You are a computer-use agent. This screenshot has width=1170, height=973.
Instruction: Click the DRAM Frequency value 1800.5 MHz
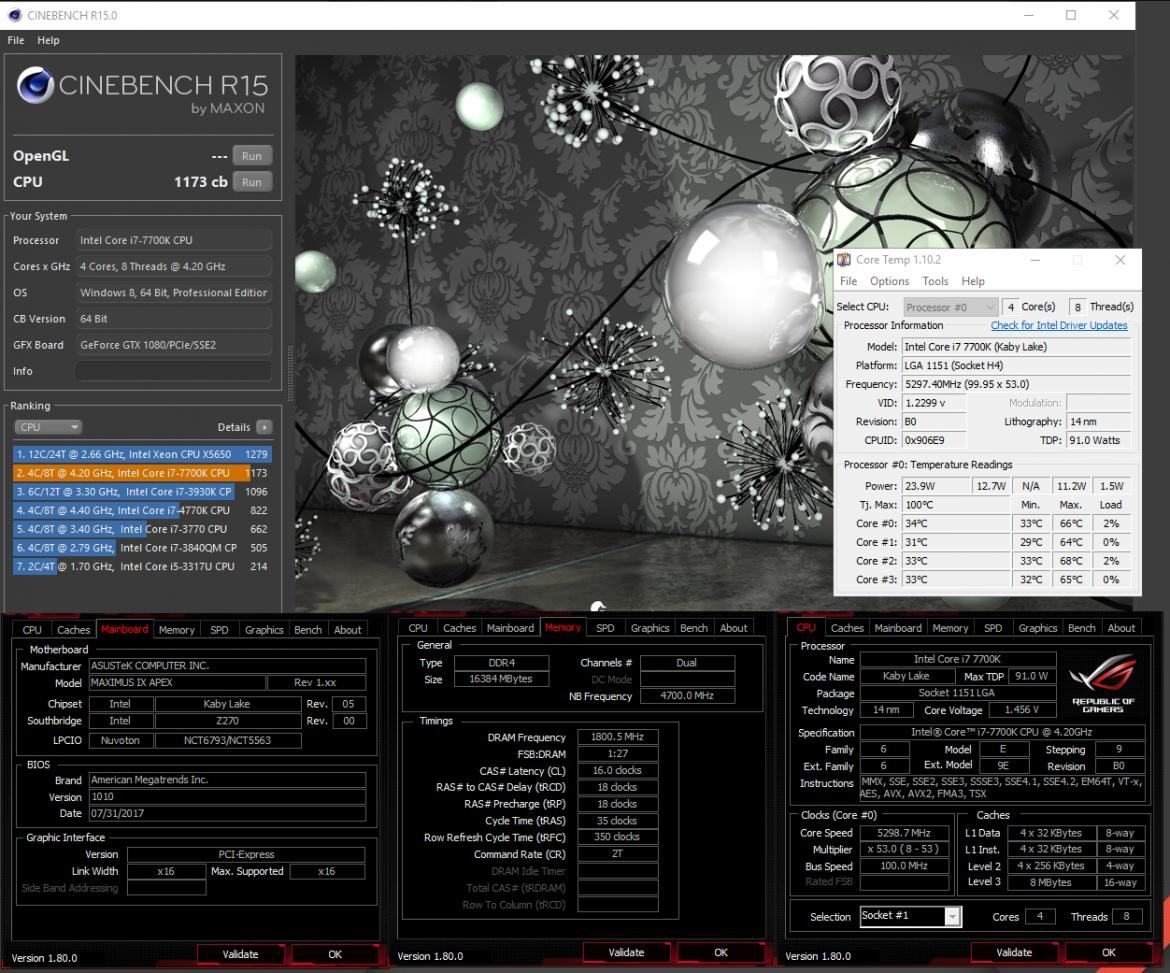617,736
